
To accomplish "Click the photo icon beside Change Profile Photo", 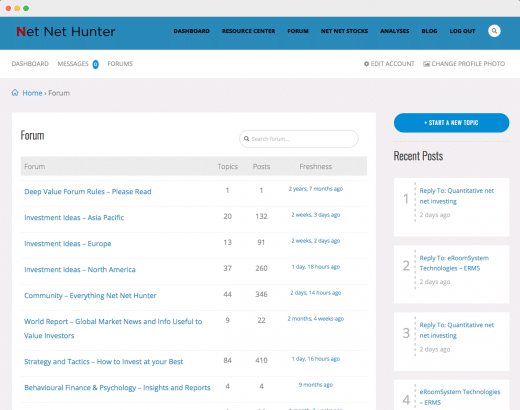I will click(x=426, y=64).
